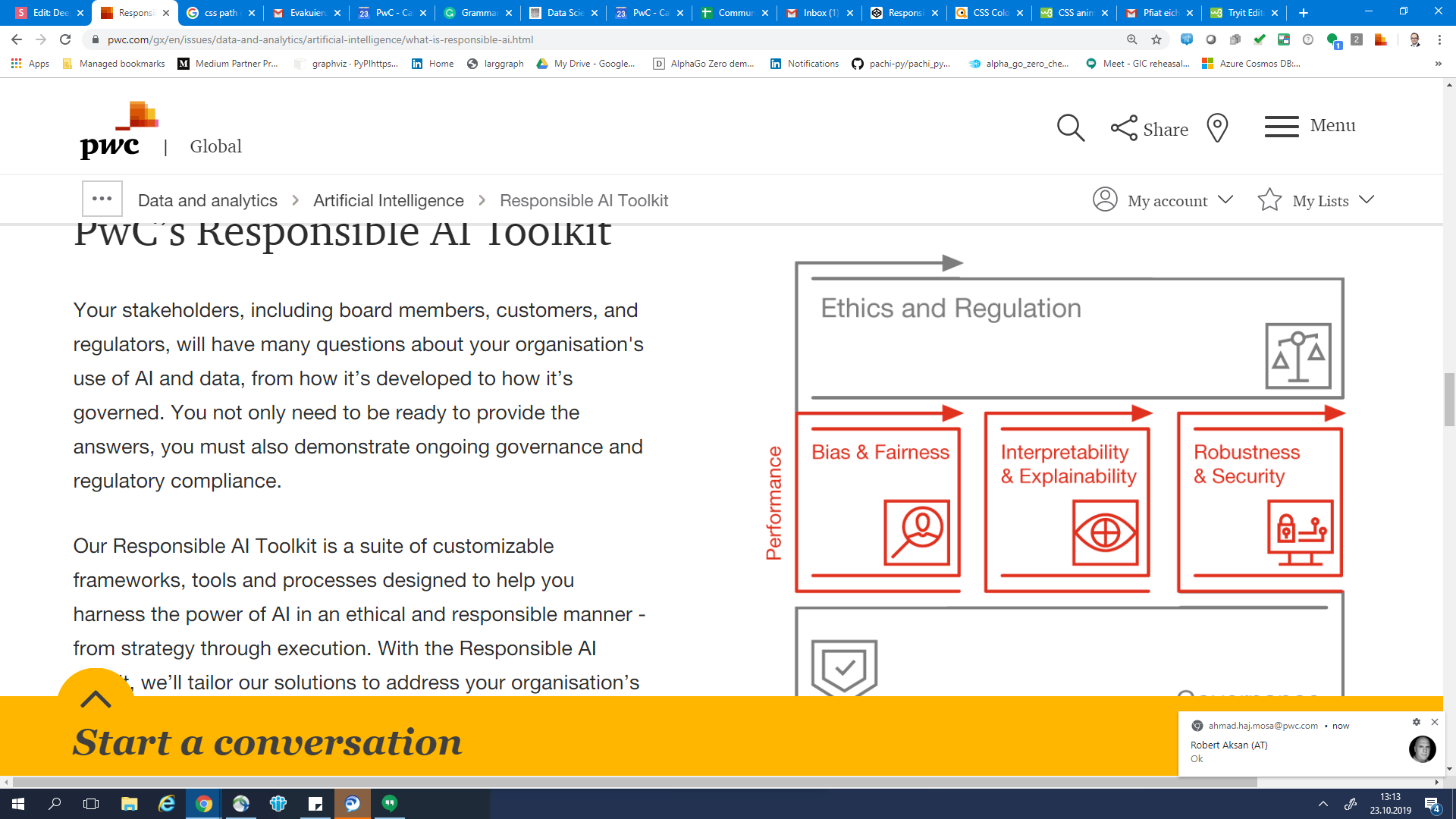The height and width of the screenshot is (819, 1456).
Task: Open the Share icon menu
Action: coord(1124,128)
